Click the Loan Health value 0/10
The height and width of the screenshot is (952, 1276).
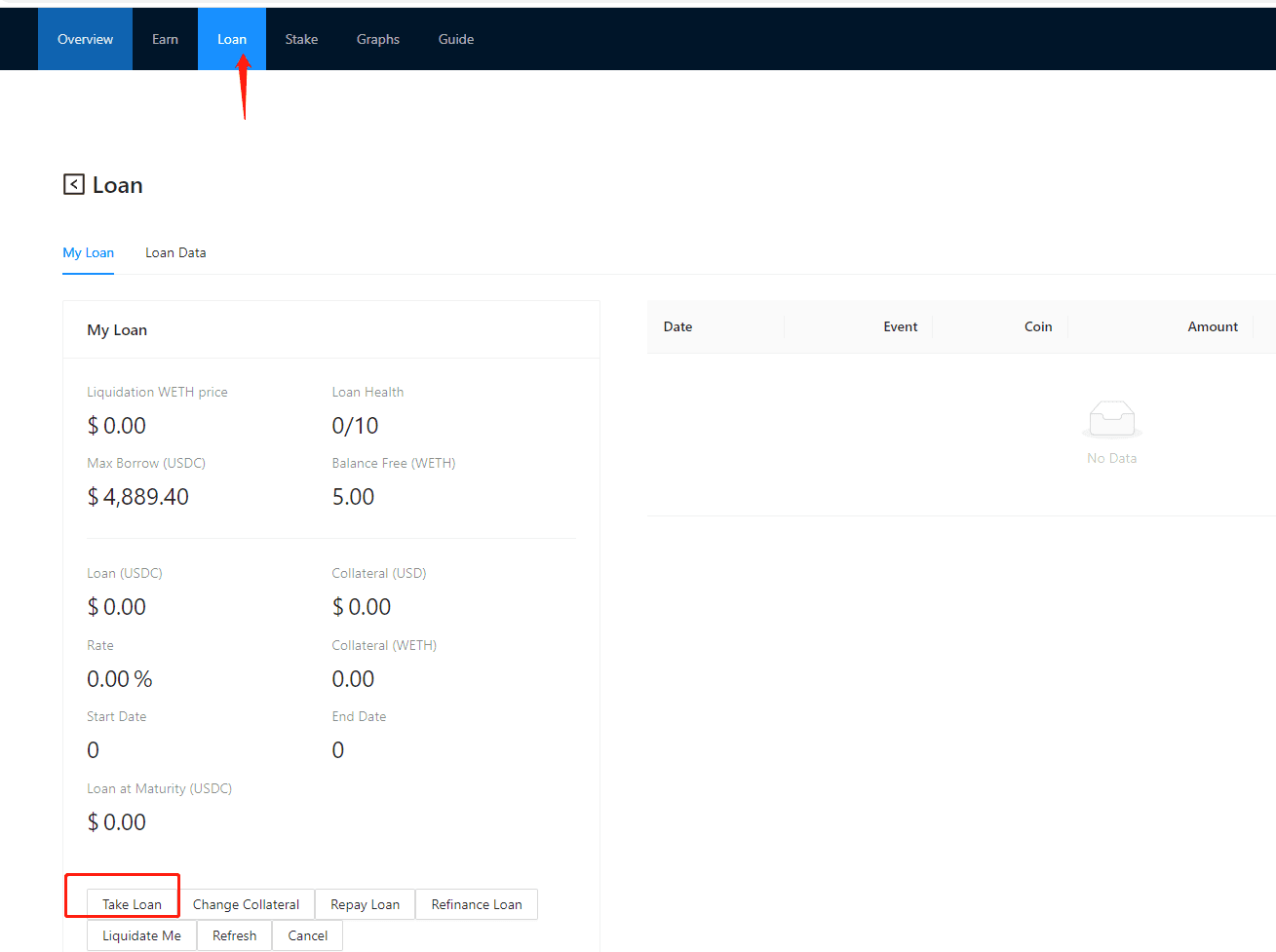[x=355, y=426]
